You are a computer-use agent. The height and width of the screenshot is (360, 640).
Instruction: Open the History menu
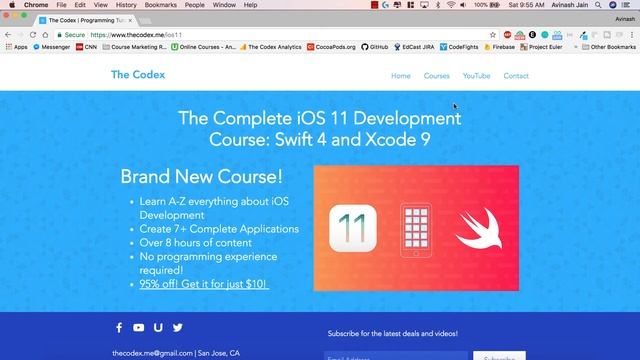click(126, 5)
